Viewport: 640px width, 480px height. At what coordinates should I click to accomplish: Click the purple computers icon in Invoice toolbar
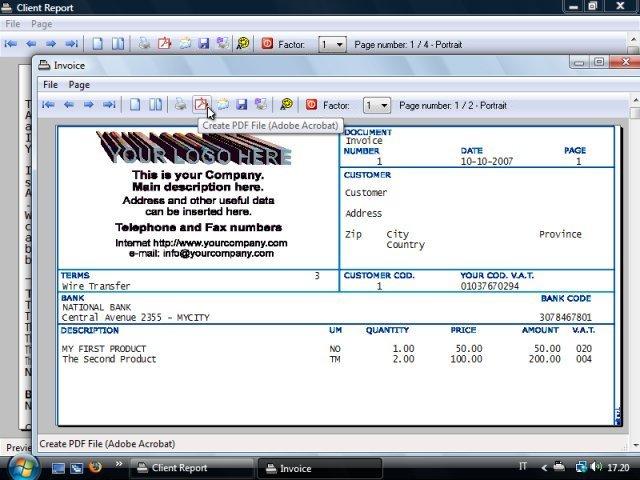coord(261,104)
